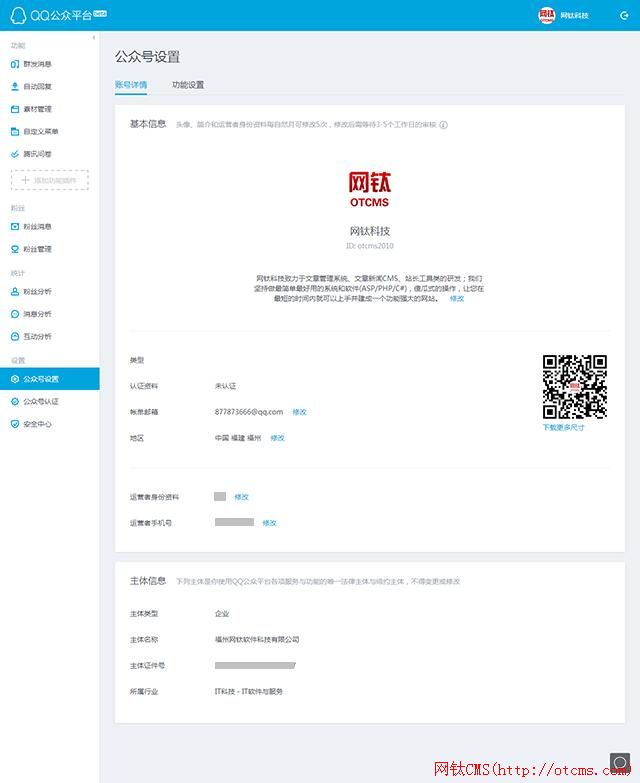Click the 福州网钛软件科技有限公司 entity name
The width and height of the screenshot is (640, 783).
257,639
